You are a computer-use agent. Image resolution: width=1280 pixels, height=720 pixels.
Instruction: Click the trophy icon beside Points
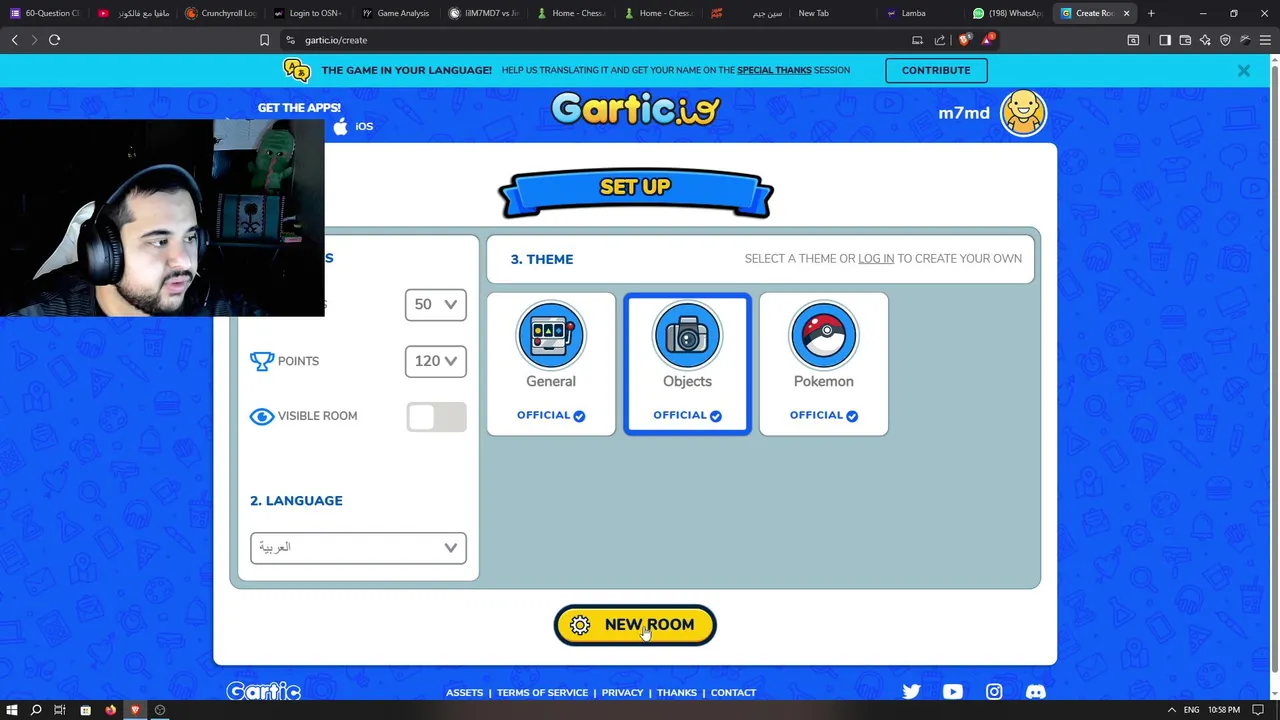262,361
